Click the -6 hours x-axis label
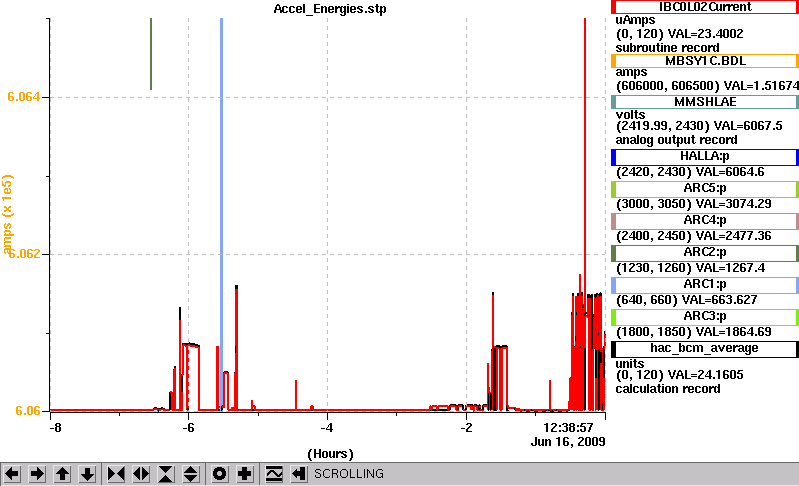 coord(188,428)
